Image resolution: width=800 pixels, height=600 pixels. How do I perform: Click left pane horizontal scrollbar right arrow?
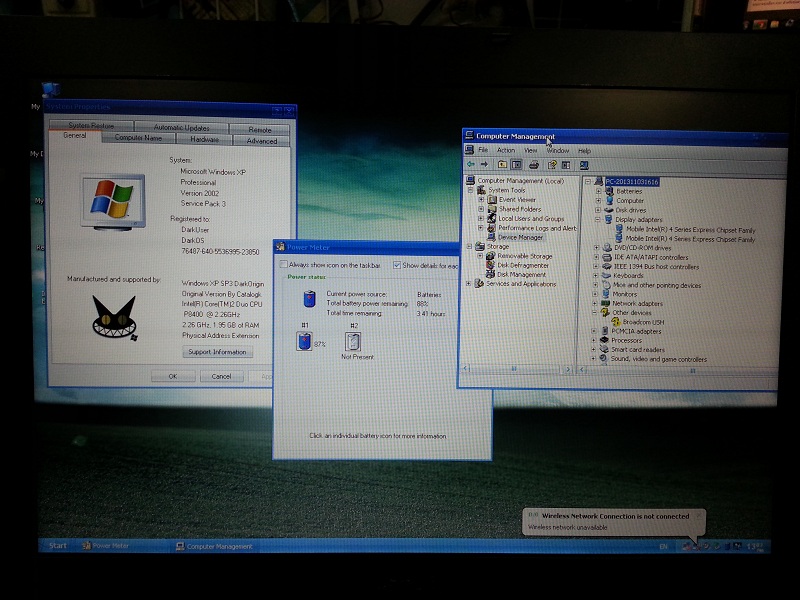(568, 369)
